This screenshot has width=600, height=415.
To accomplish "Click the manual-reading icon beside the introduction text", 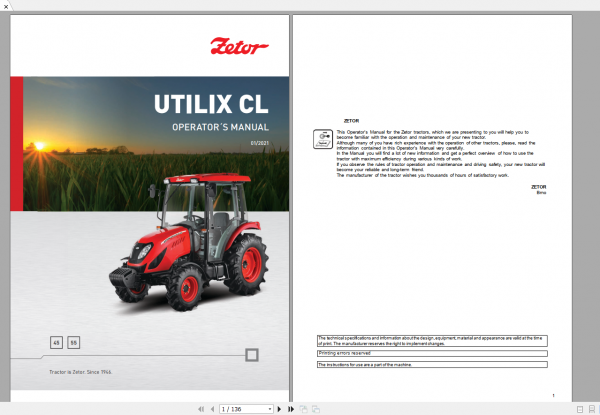I will click(x=323, y=139).
